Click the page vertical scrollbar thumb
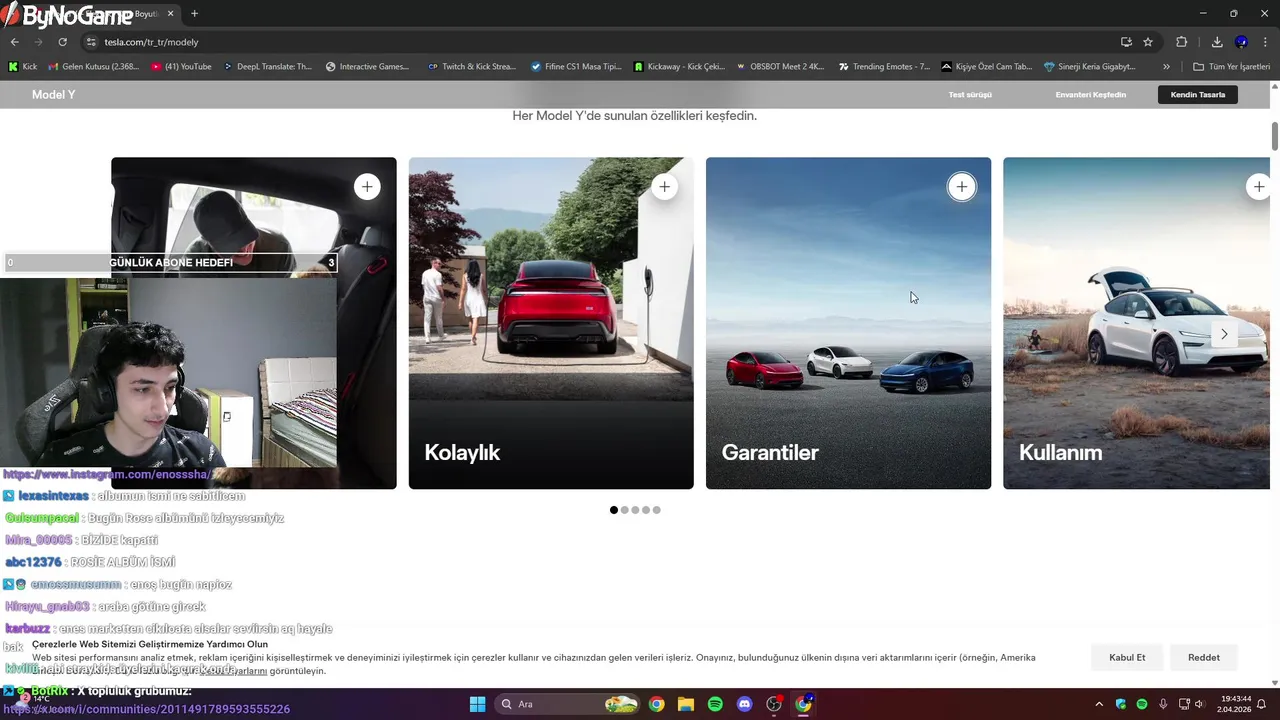 click(x=1275, y=136)
